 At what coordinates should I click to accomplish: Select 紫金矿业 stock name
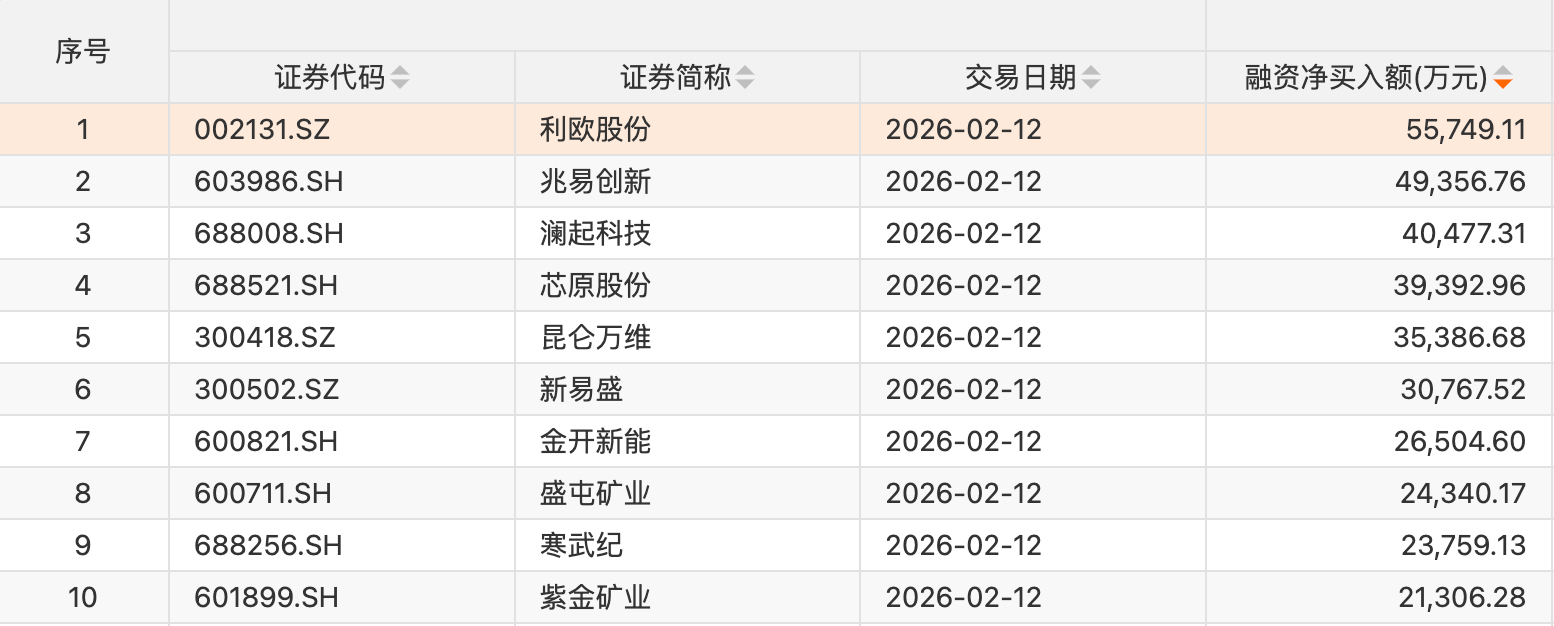click(x=595, y=598)
